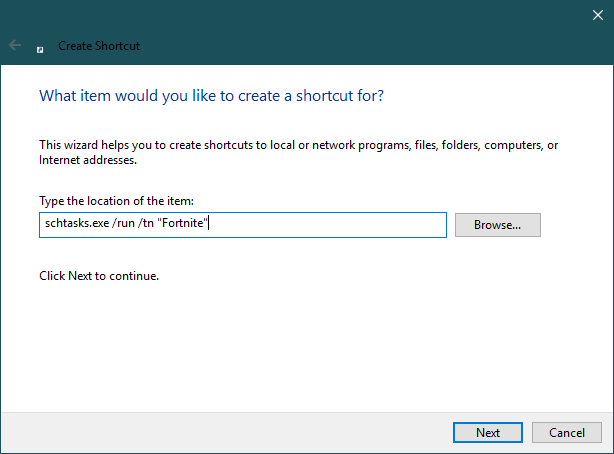Focus the item location text field
614x454 pixels.
pos(243,225)
